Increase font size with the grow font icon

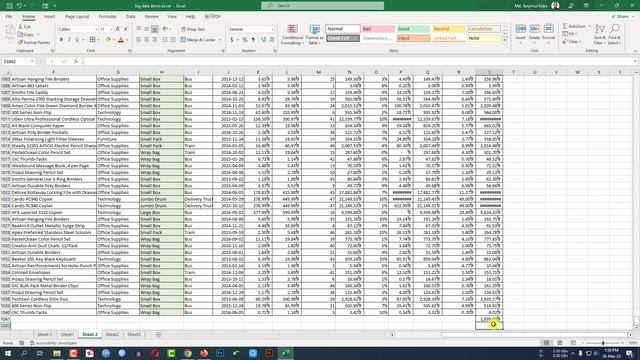tap(118, 29)
